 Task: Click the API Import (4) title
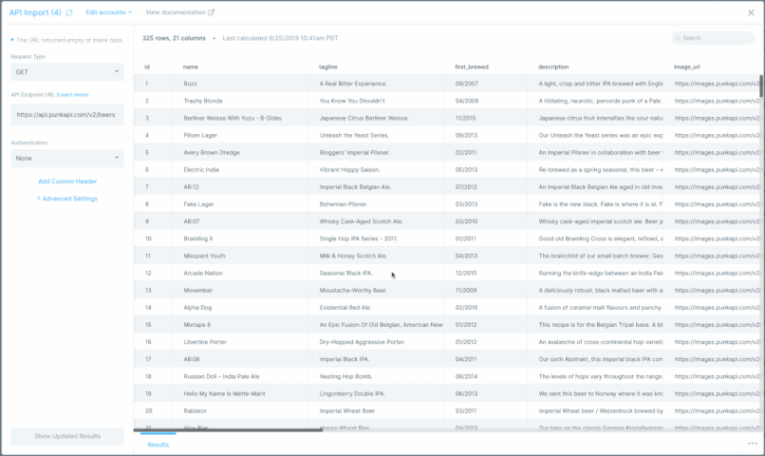(35, 13)
